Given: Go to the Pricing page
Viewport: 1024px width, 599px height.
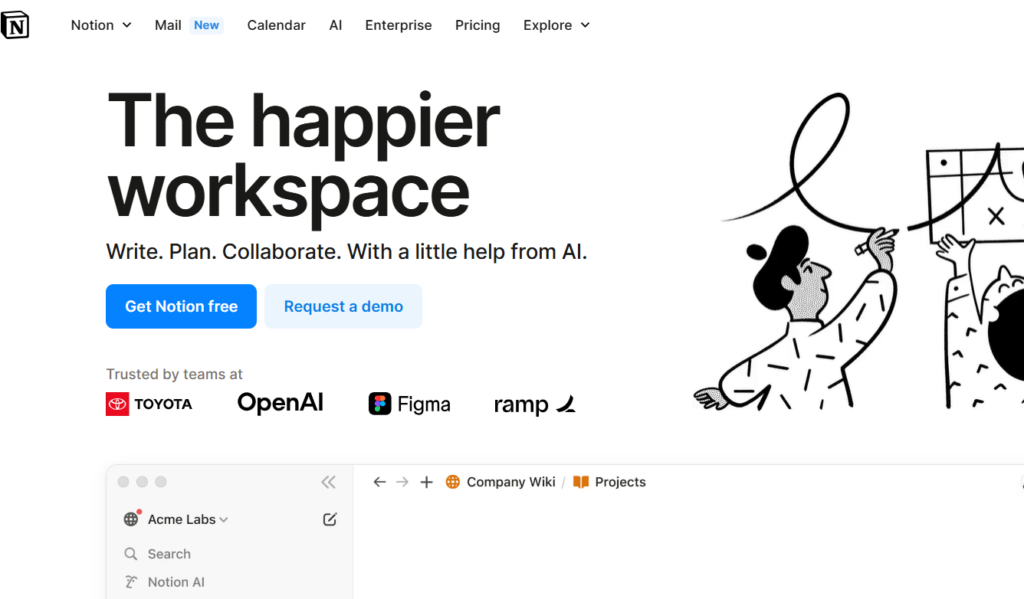Looking at the screenshot, I should (x=477, y=25).
